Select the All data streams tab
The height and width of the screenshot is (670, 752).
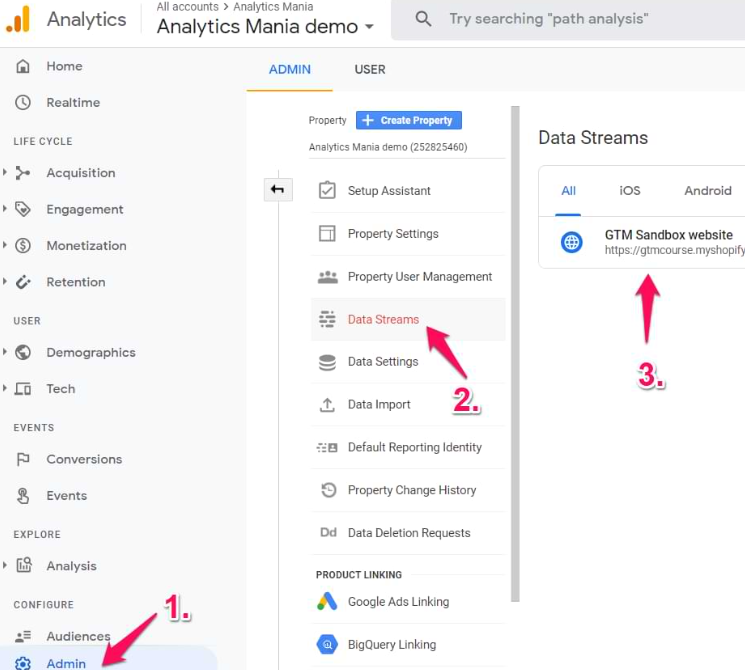(x=568, y=191)
